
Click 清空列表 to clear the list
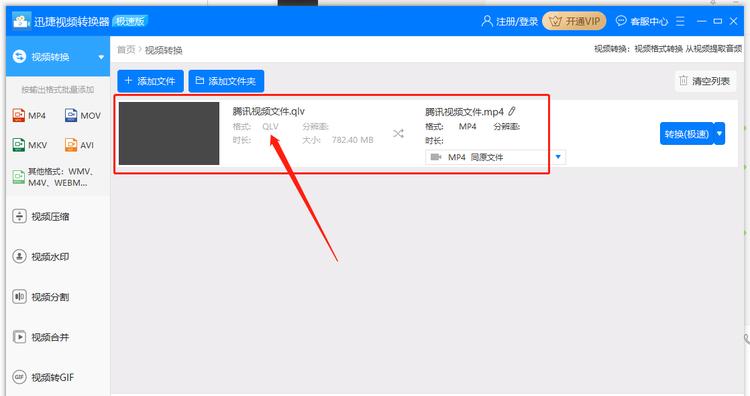[705, 81]
